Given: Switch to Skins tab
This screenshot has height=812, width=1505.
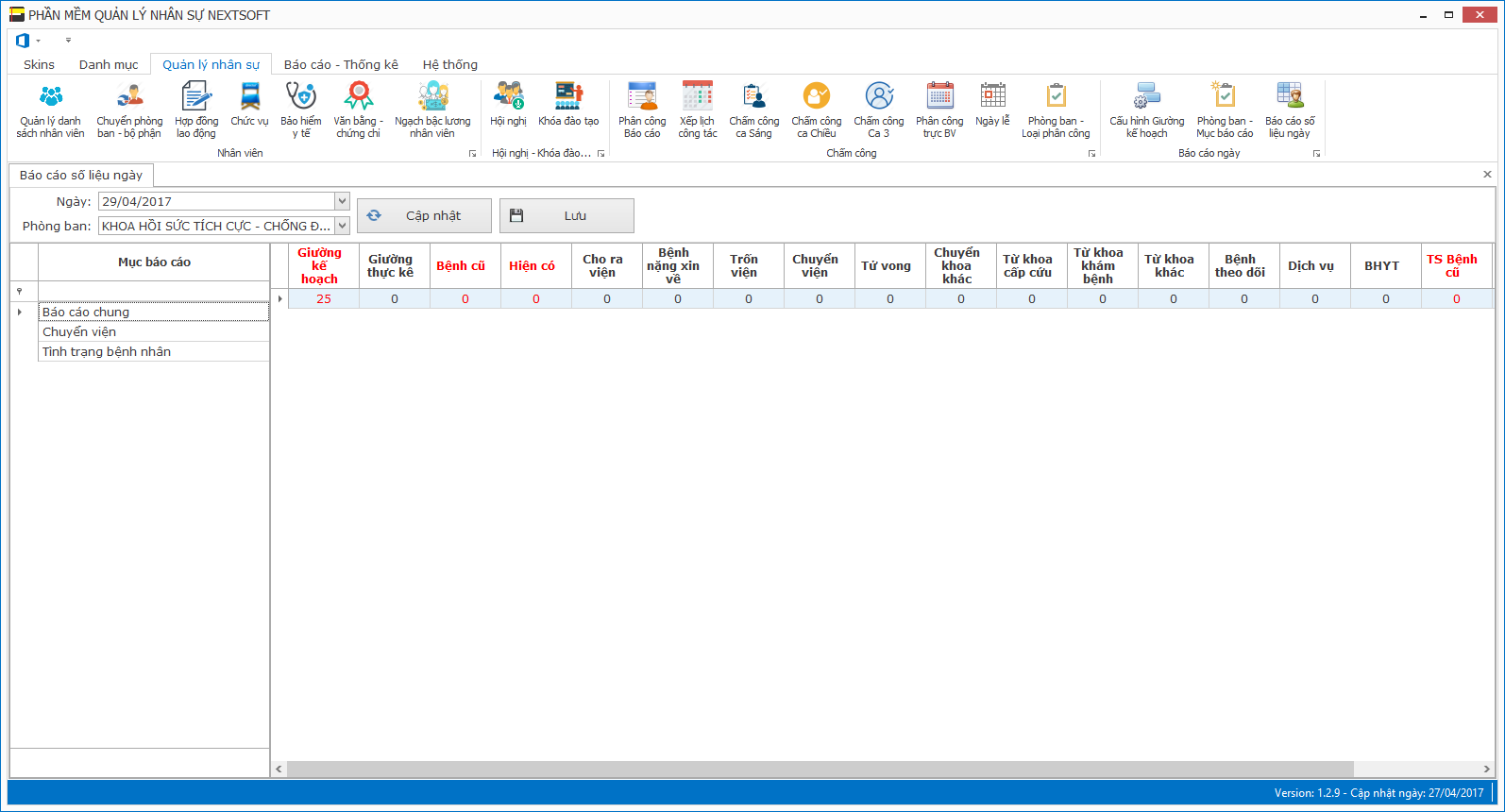Looking at the screenshot, I should [x=39, y=64].
